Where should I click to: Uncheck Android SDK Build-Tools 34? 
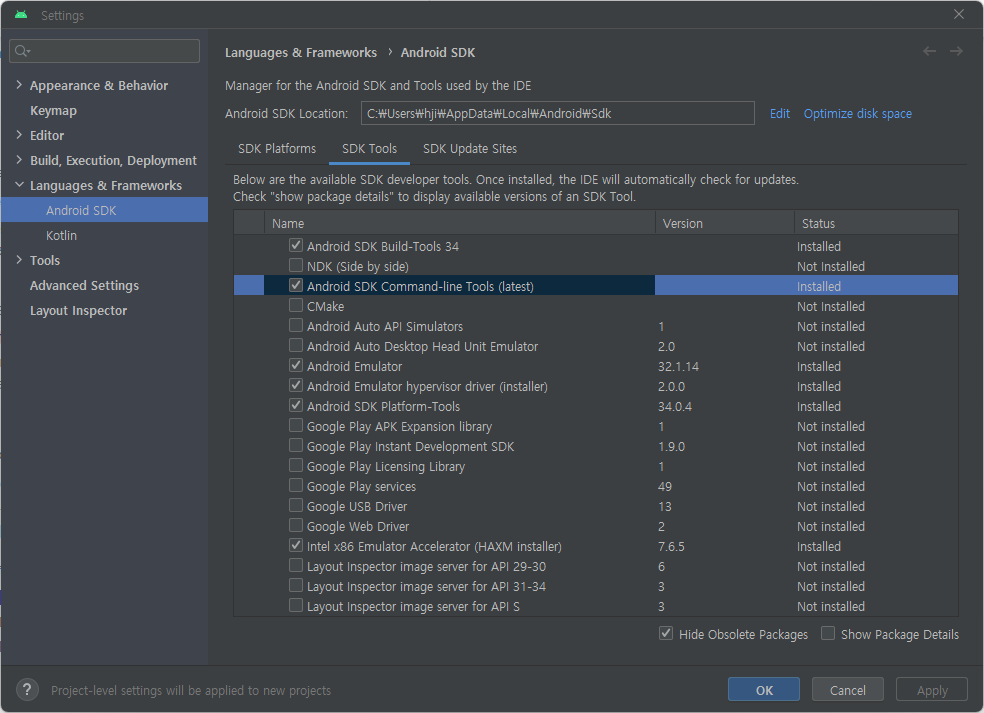296,245
